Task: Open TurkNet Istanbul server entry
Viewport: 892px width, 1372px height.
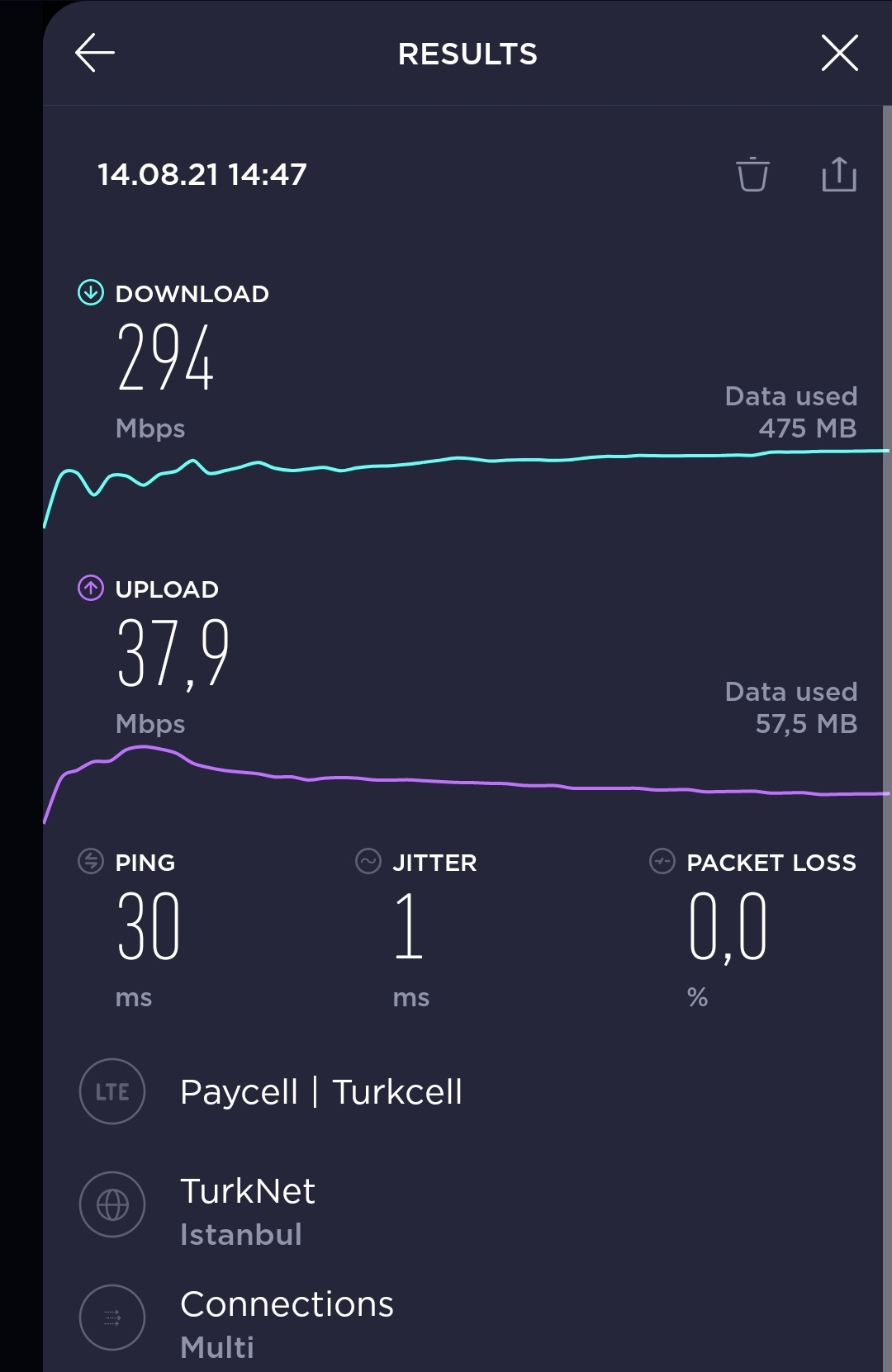Action: 248,1212
